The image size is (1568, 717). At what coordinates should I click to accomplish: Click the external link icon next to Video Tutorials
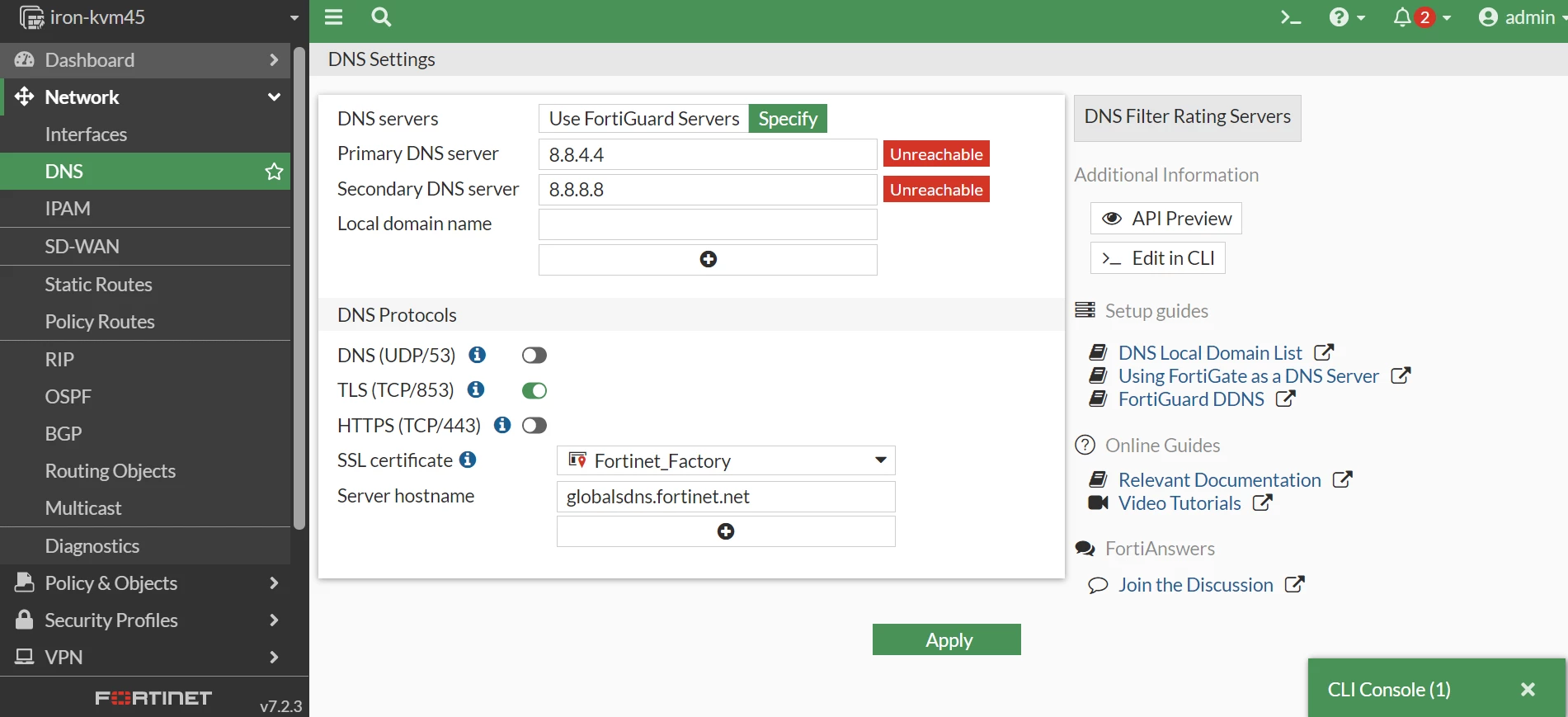(x=1263, y=502)
